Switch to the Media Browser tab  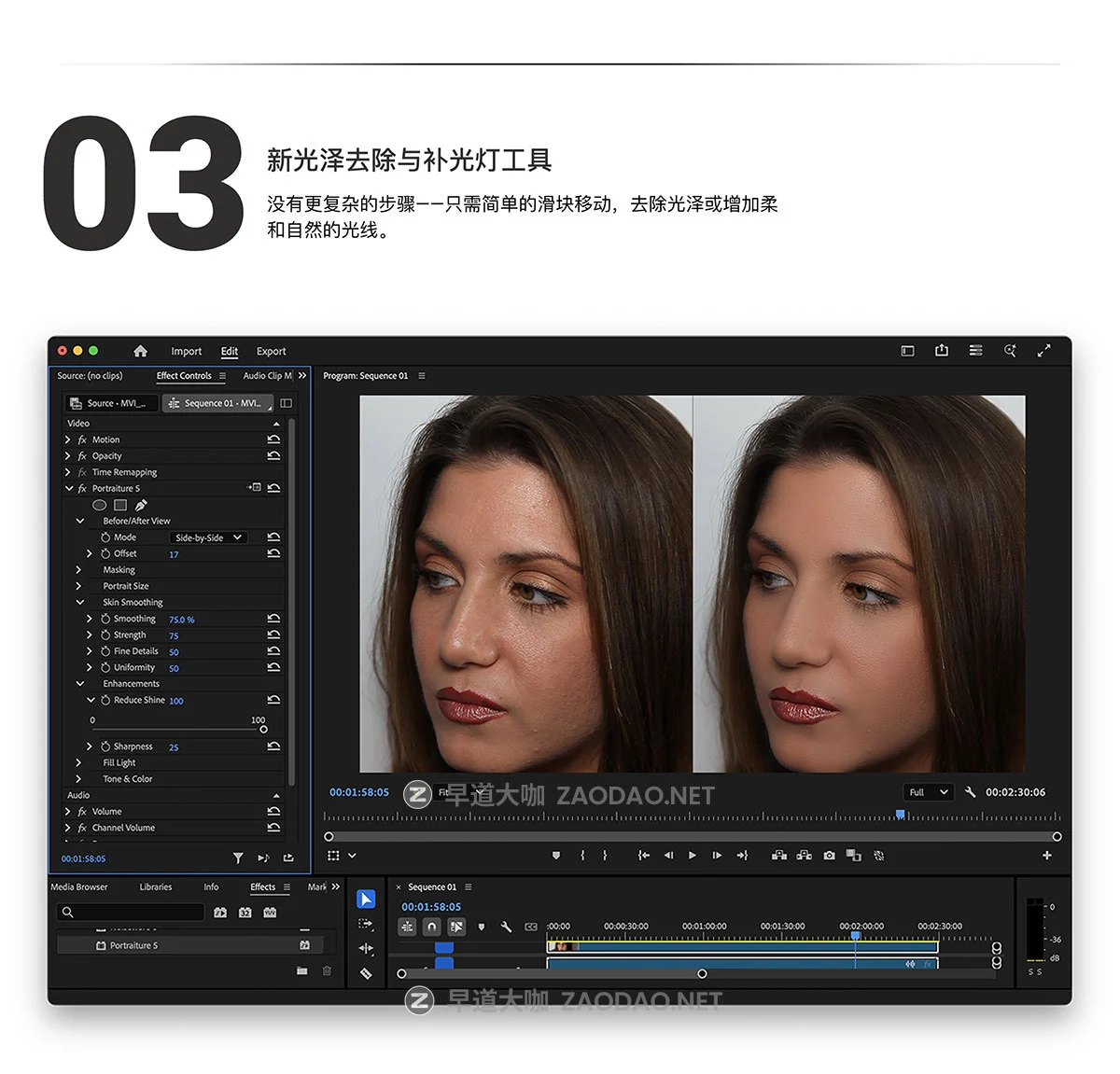[79, 887]
